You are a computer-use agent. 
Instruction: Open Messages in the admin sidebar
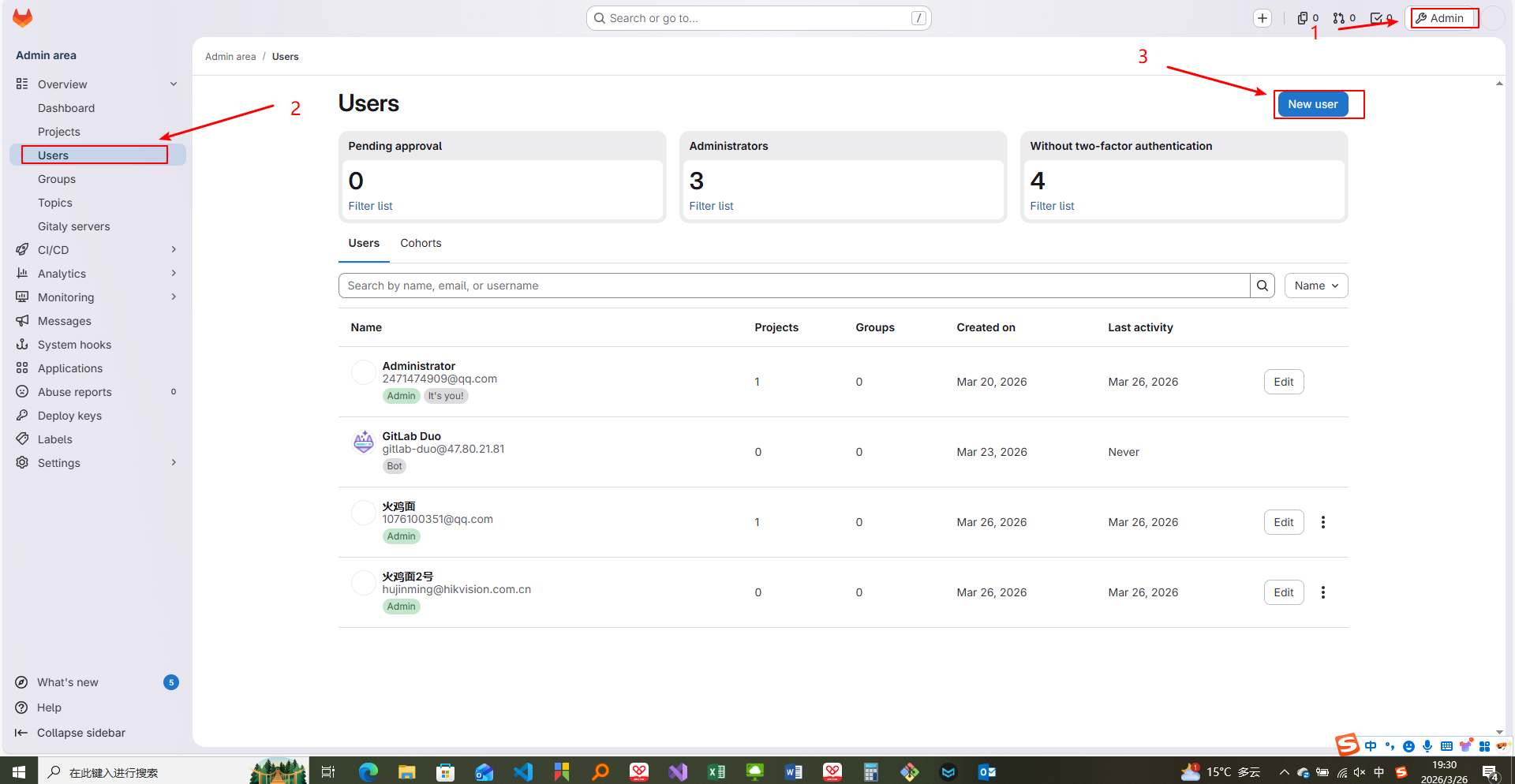point(97,321)
